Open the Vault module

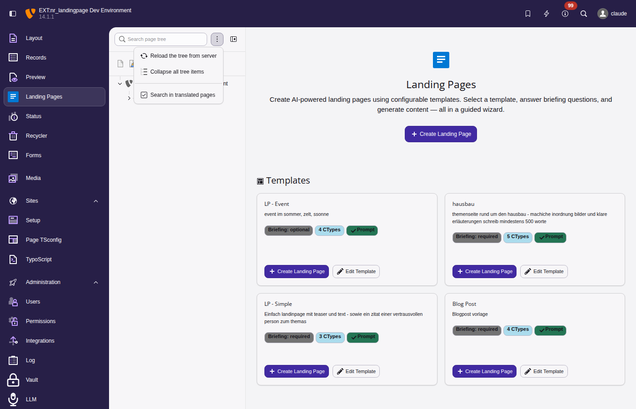click(32, 380)
